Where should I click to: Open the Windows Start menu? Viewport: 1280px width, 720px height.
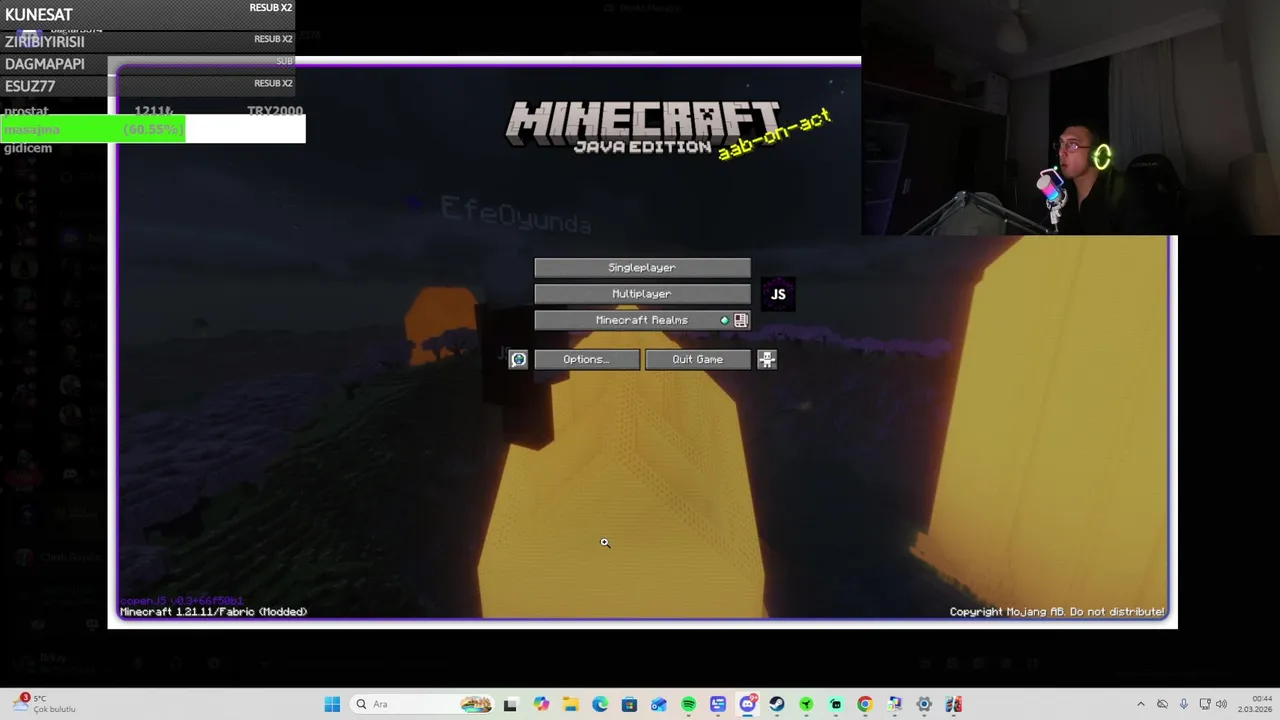pos(332,704)
